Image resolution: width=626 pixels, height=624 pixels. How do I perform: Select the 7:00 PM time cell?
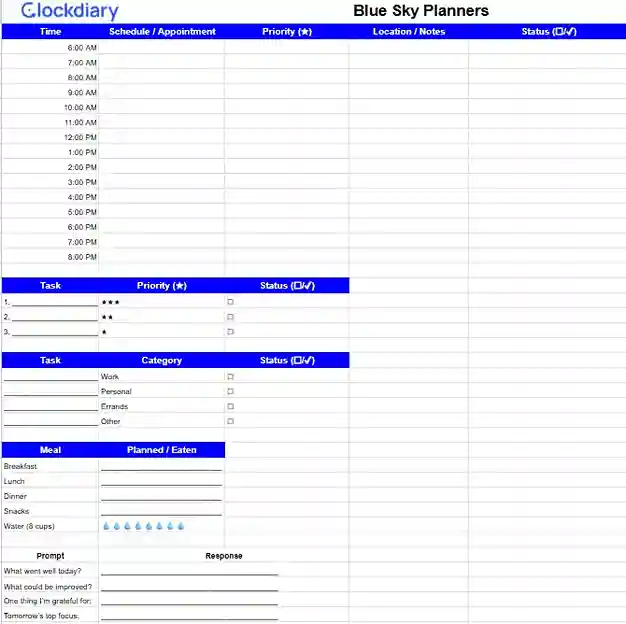50,242
